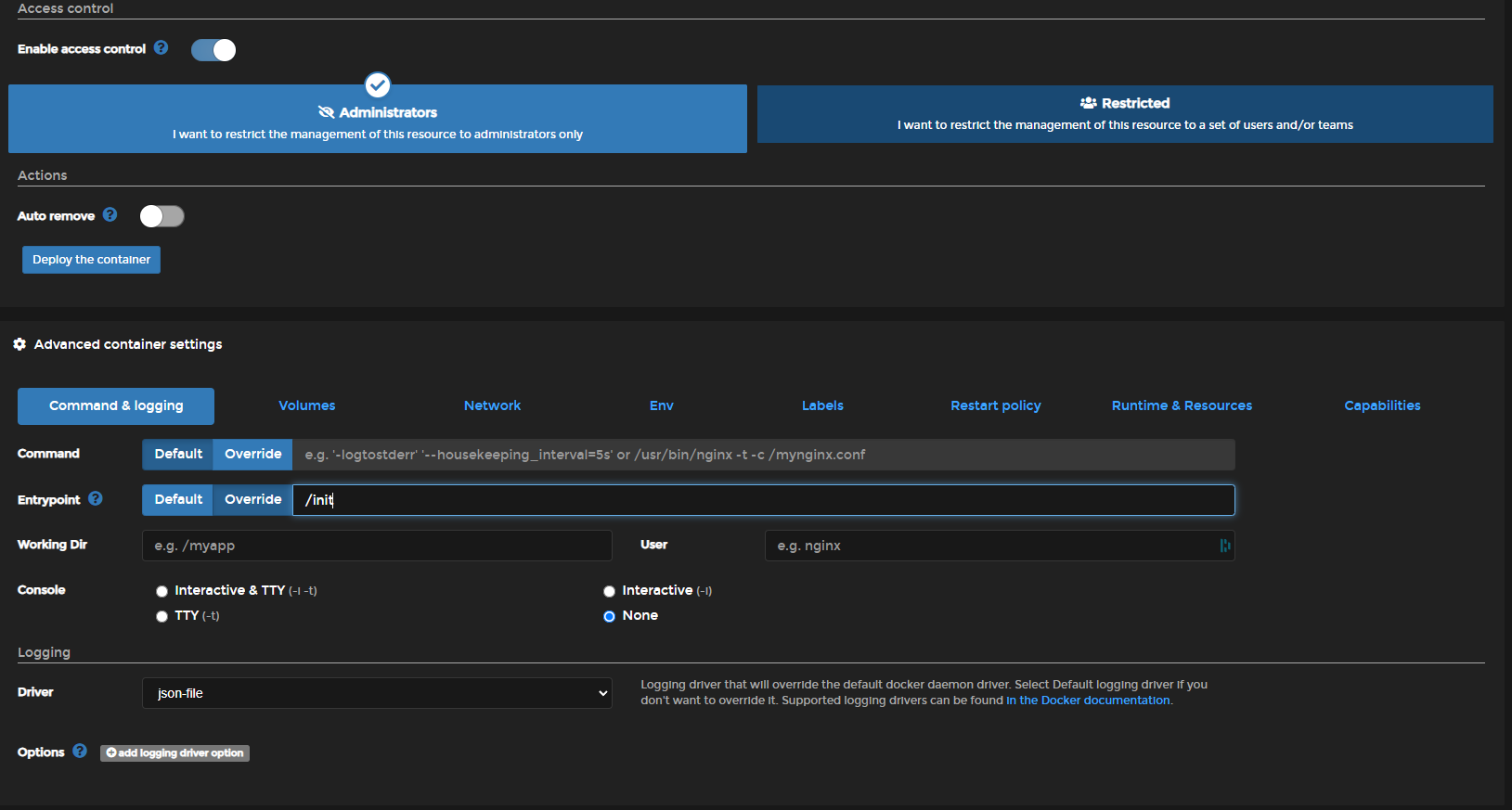
Task: Select the None console option
Action: pyautogui.click(x=610, y=616)
